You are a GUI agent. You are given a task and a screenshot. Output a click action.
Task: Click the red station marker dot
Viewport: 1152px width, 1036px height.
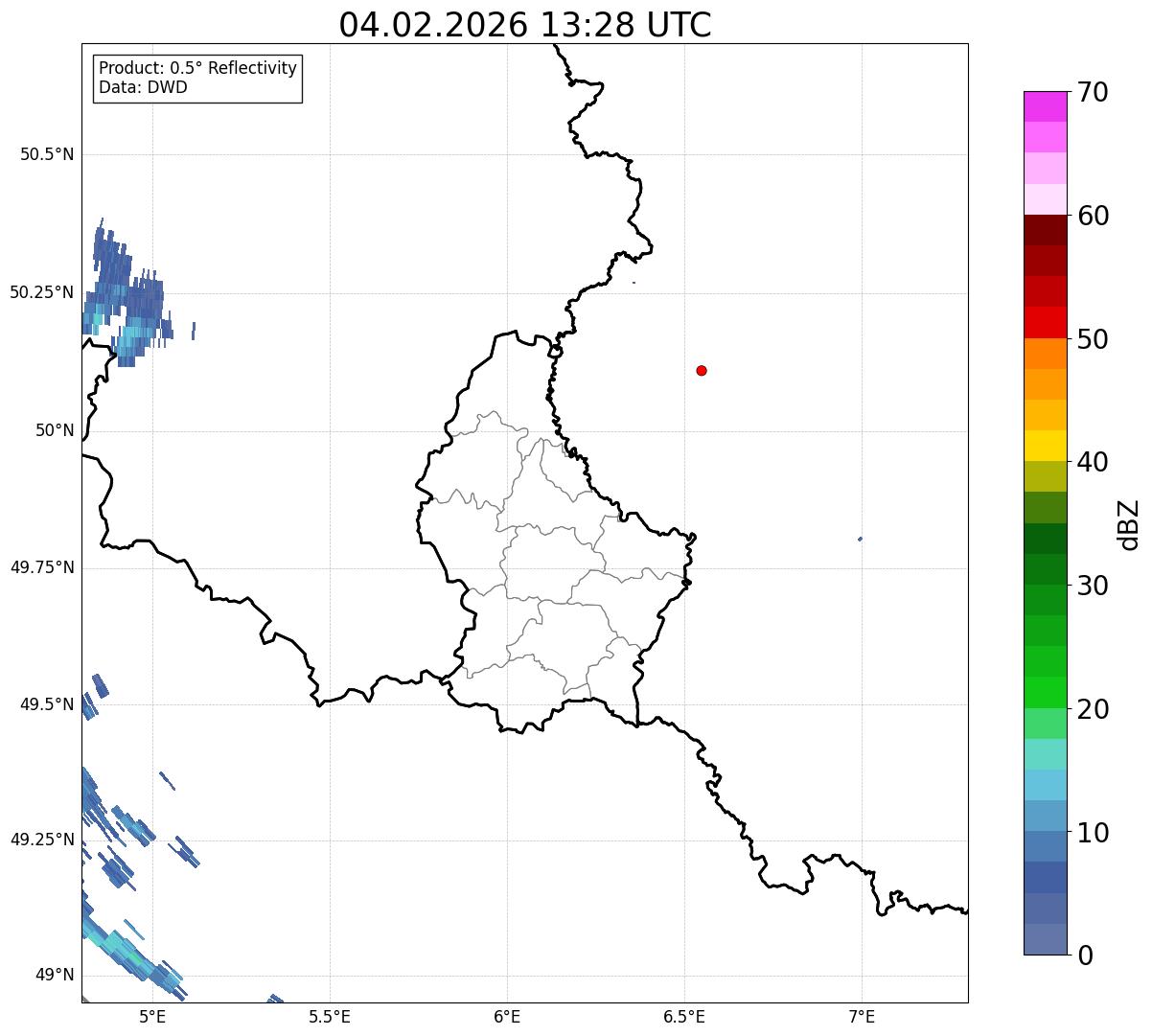(x=702, y=370)
